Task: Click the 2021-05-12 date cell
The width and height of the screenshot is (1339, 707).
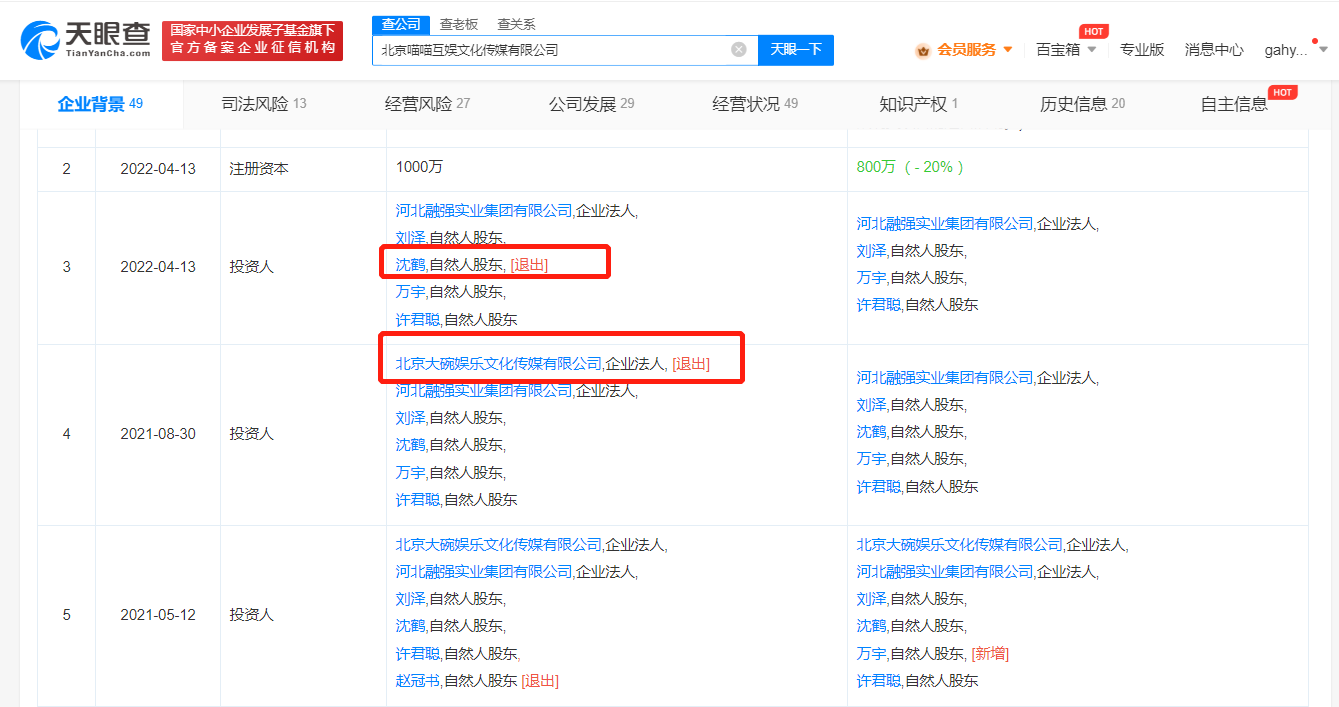Action: pos(158,615)
